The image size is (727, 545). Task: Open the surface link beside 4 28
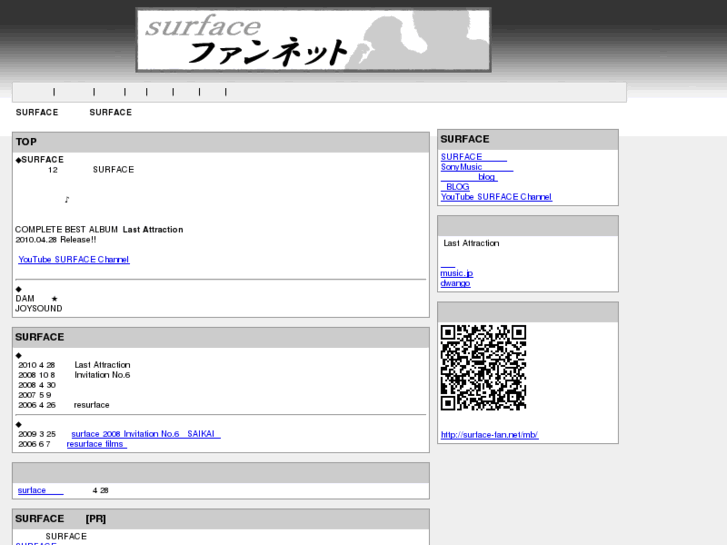(40, 490)
